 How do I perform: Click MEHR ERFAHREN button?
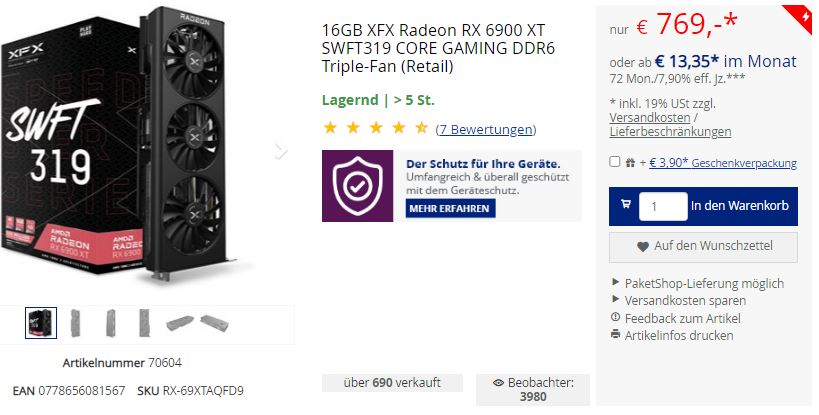click(450, 208)
